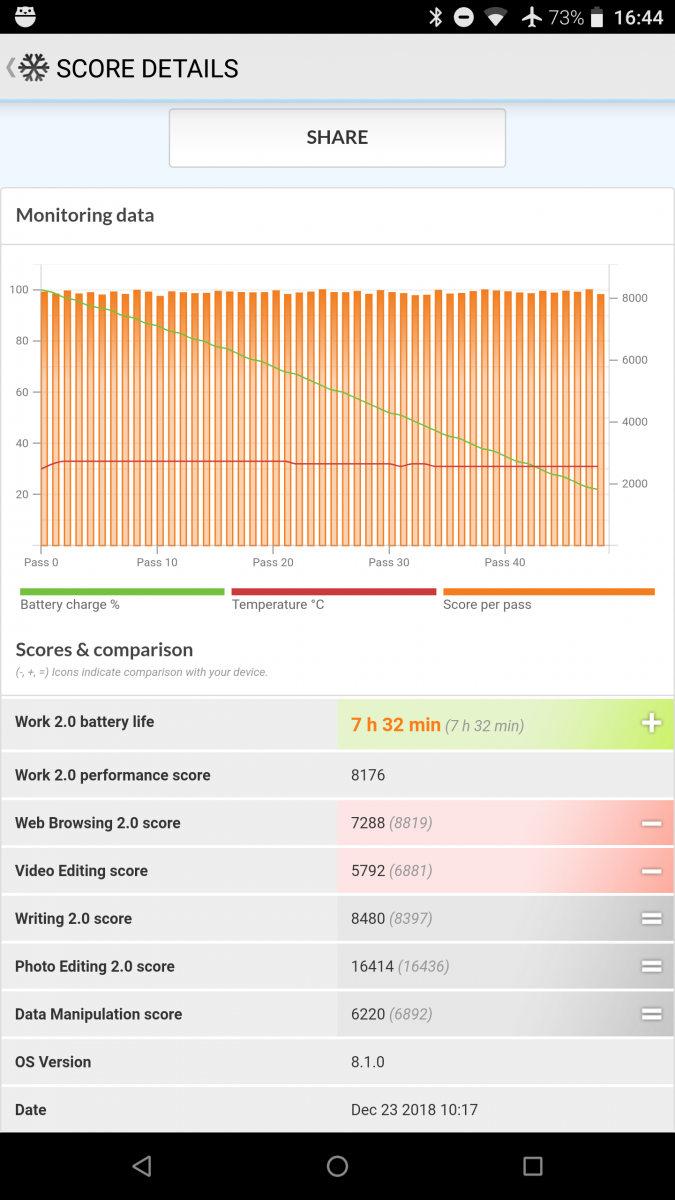The image size is (675, 1200).
Task: Tap the Android back navigation button
Action: [x=142, y=1166]
